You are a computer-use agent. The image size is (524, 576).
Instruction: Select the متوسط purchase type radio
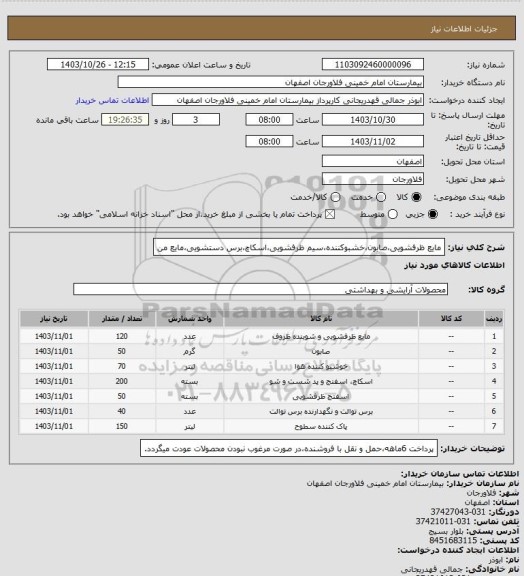point(392,214)
